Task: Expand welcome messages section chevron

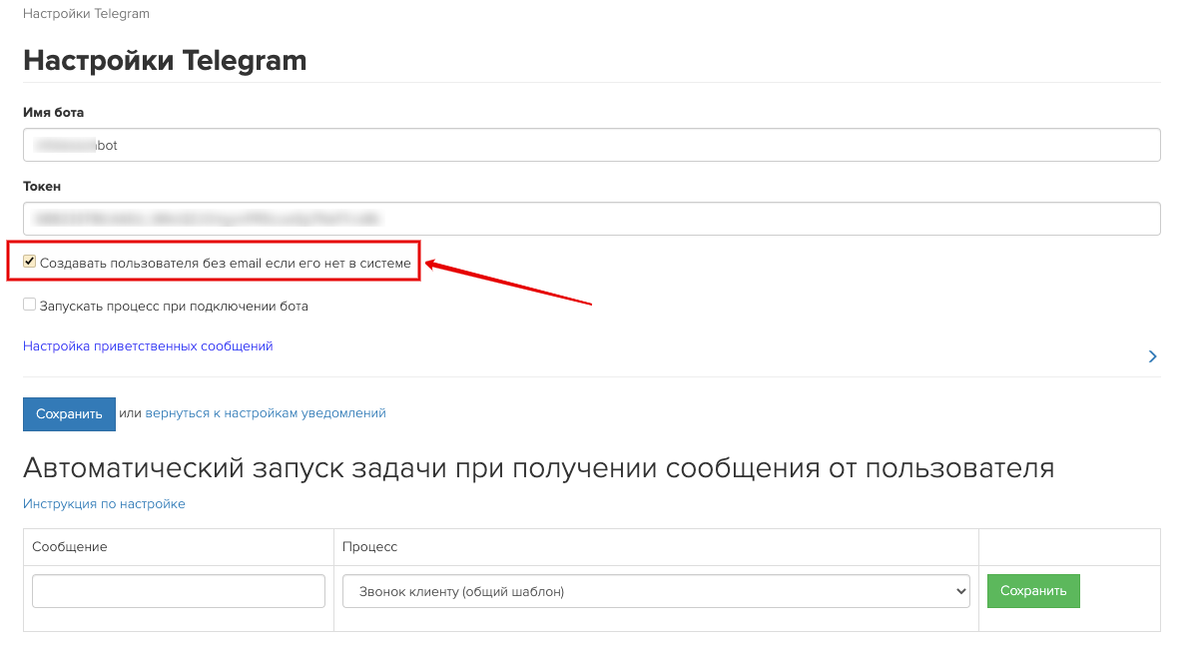Action: 1153,356
